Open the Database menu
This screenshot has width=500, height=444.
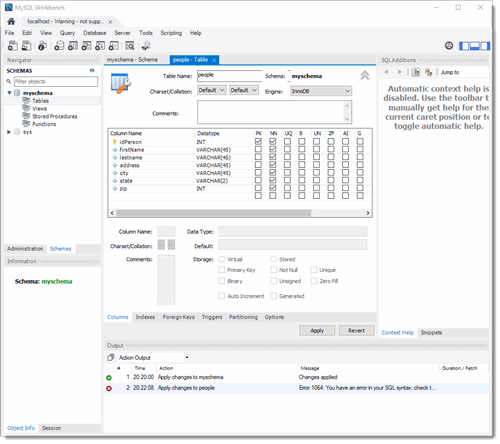click(95, 33)
